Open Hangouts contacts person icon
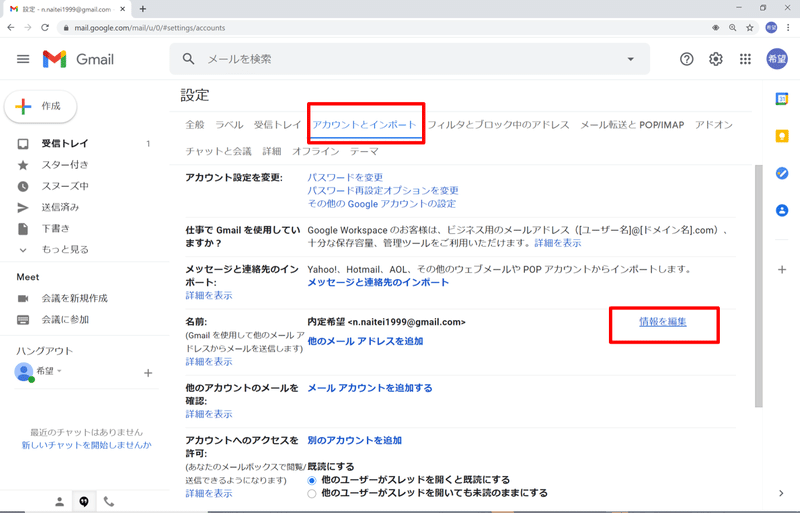This screenshot has height=513, width=800. click(60, 502)
